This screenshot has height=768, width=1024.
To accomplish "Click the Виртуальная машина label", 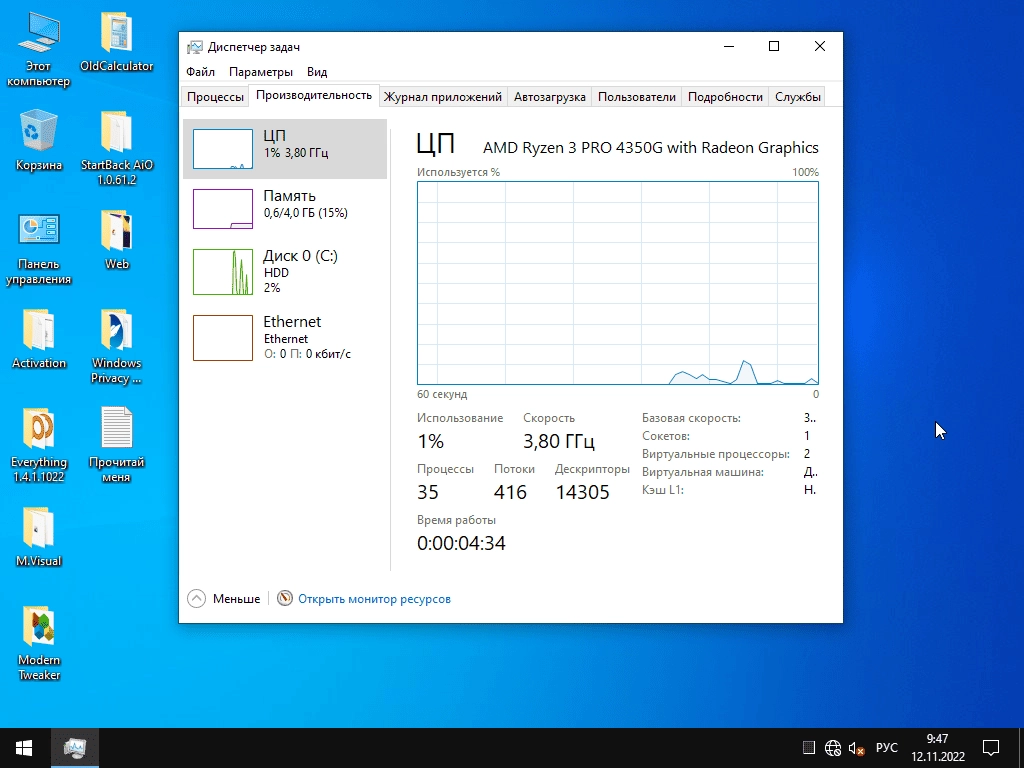I will point(703,472).
